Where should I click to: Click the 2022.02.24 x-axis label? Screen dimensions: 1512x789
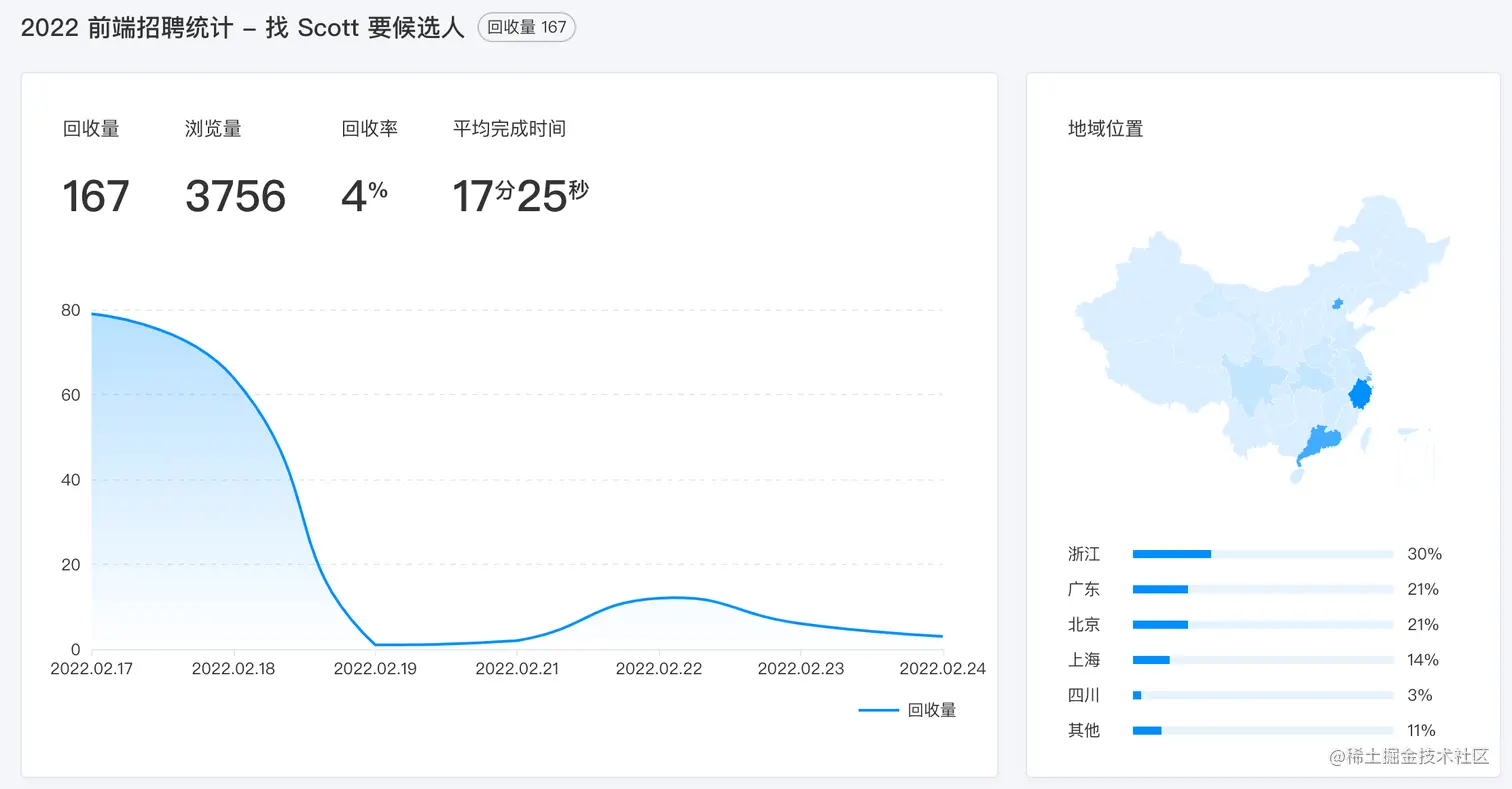pyautogui.click(x=942, y=669)
